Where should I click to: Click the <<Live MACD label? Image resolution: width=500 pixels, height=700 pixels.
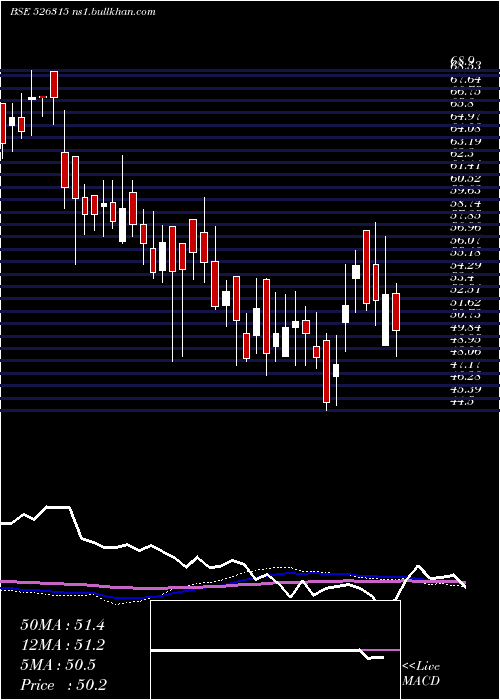point(421,674)
